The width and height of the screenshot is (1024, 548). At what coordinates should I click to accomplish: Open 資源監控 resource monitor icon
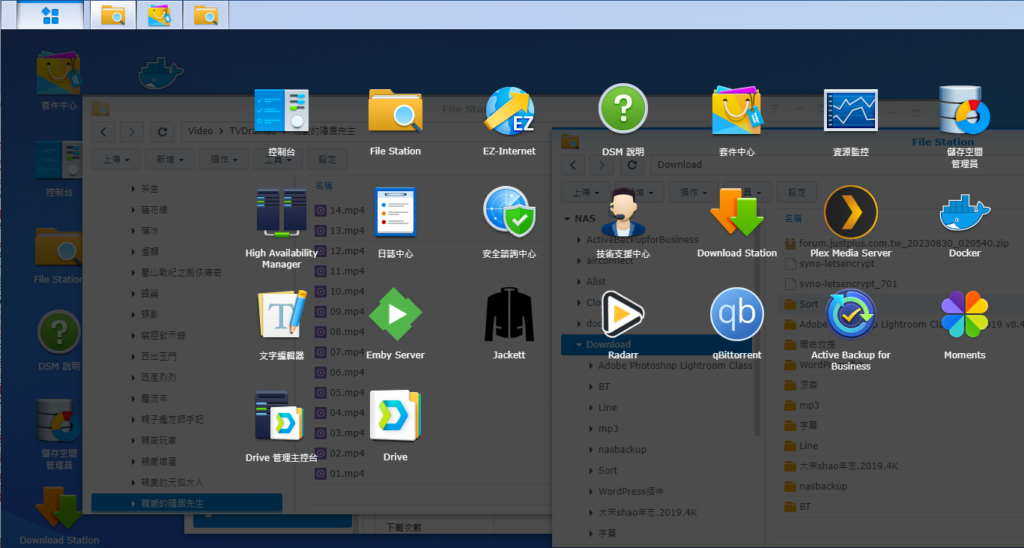click(850, 110)
